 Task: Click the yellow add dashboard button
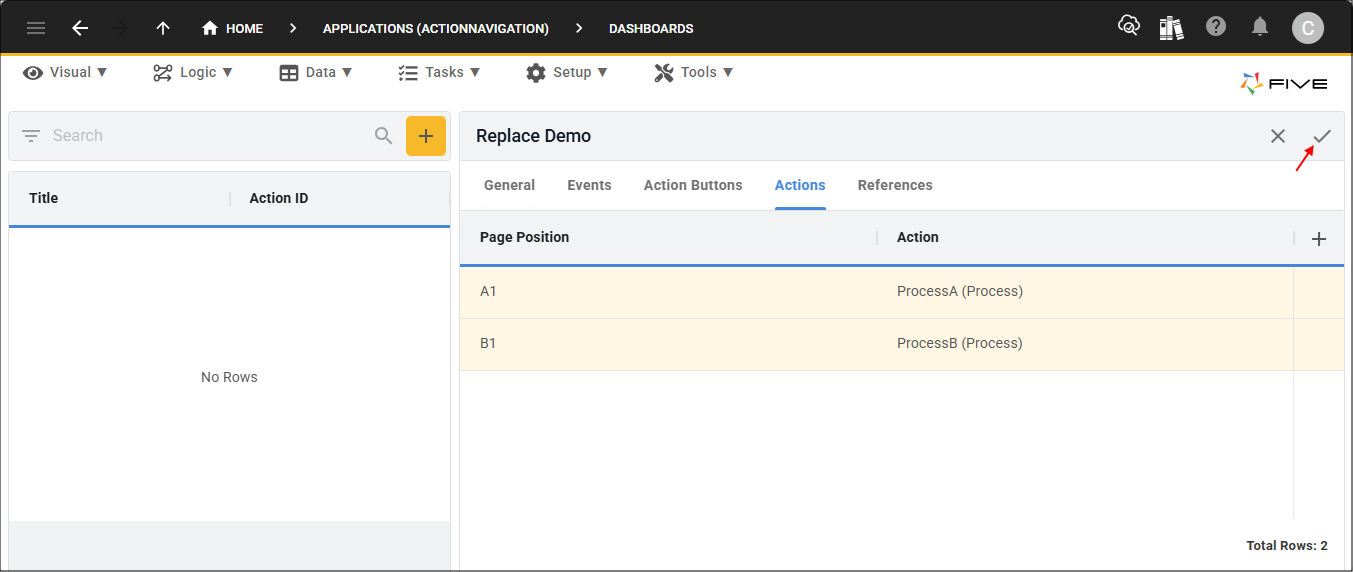[425, 136]
